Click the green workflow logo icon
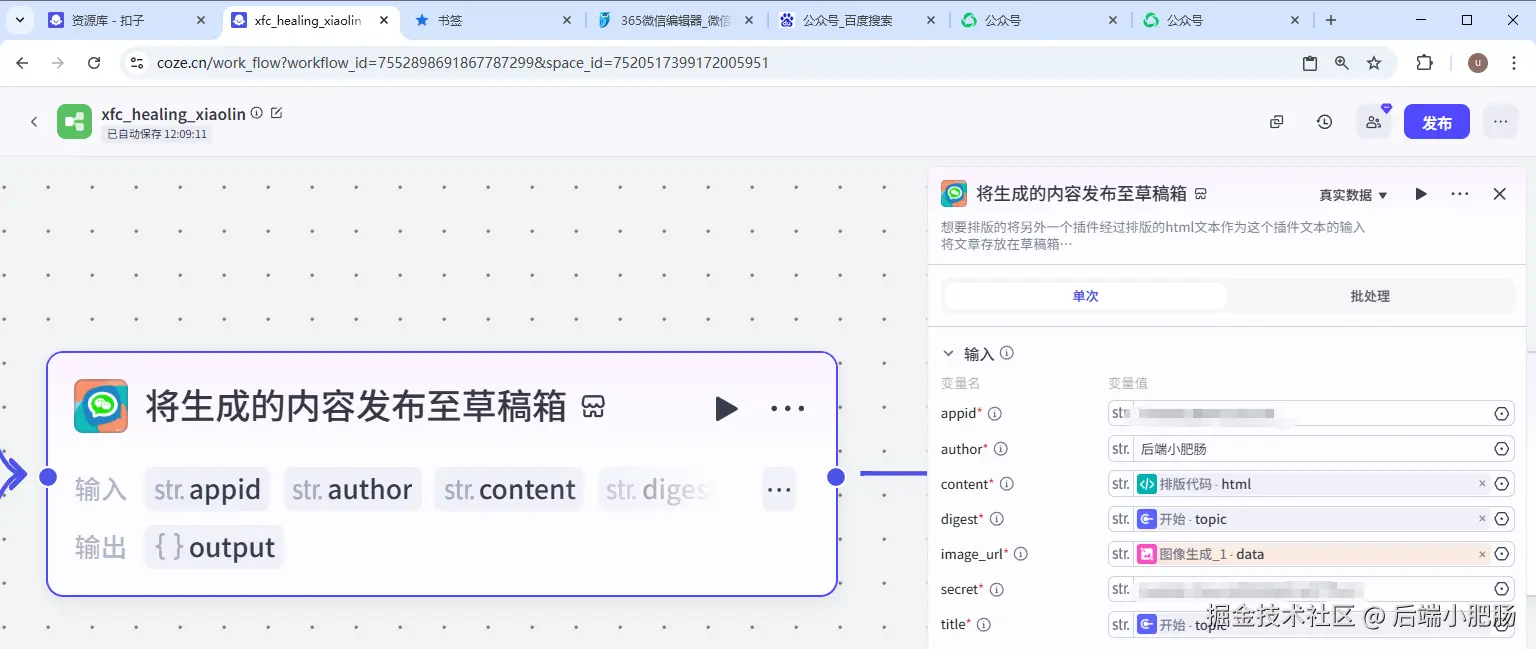The width and height of the screenshot is (1536, 649). [x=74, y=122]
